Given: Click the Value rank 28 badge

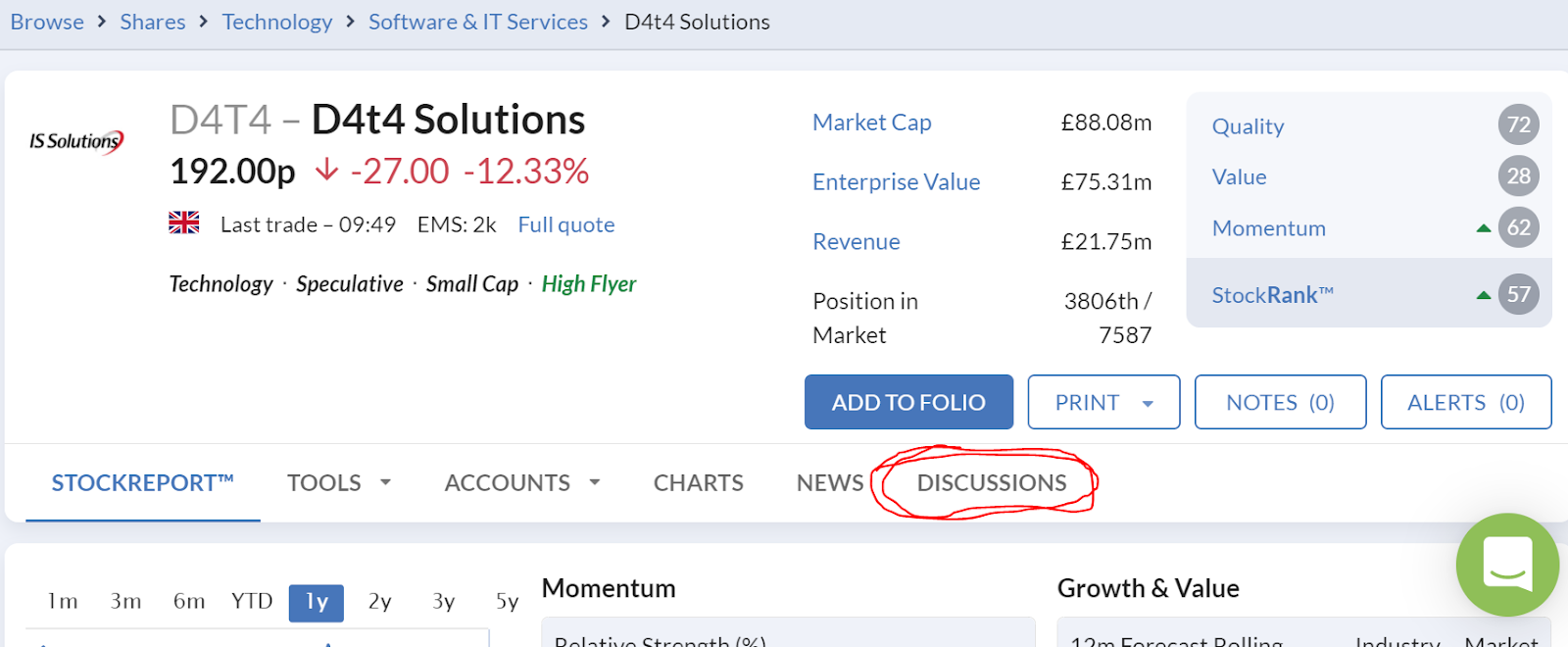Looking at the screenshot, I should pos(1519,176).
